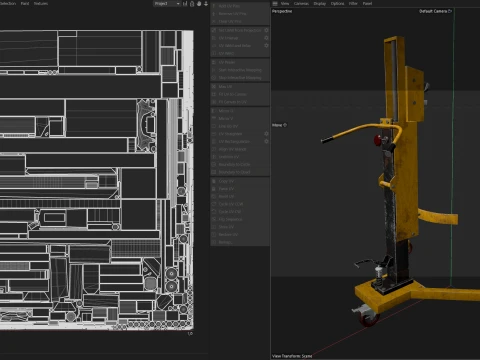Viewport: 480px width, 360px height.
Task: Click the hand pan icon in UV toolbar
Action: [199, 4]
